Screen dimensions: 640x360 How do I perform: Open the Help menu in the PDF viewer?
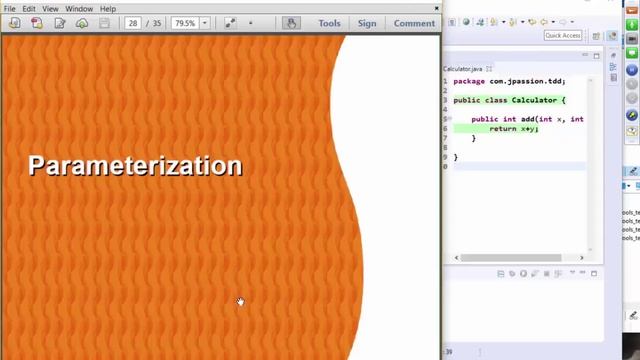[x=108, y=9]
